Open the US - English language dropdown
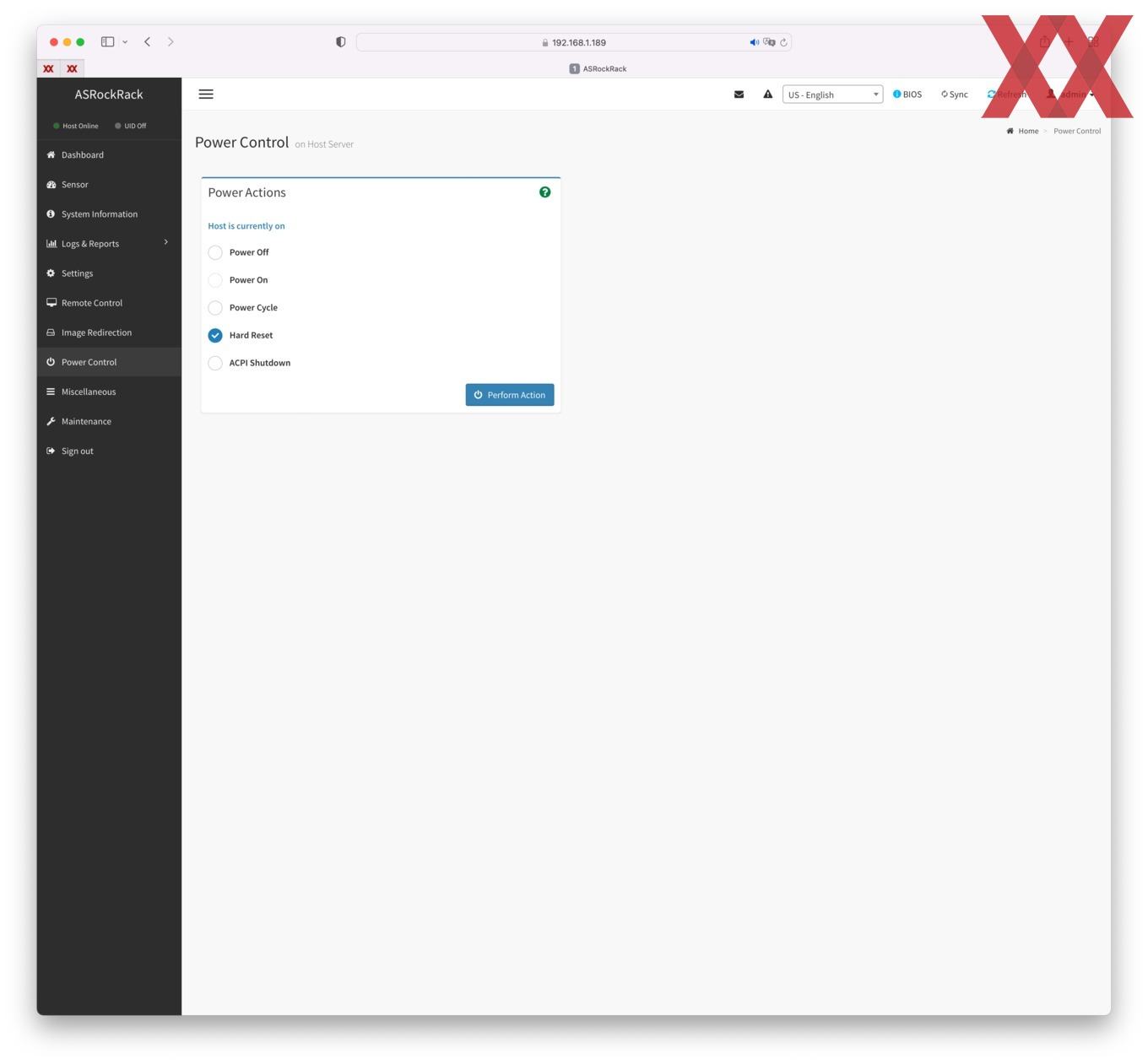The width and height of the screenshot is (1148, 1064). (x=832, y=95)
